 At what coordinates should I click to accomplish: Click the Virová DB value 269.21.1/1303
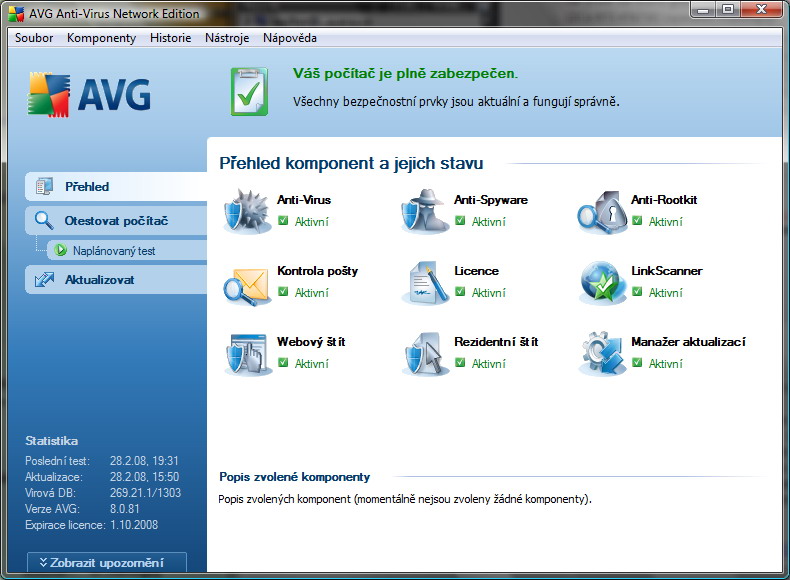point(145,493)
